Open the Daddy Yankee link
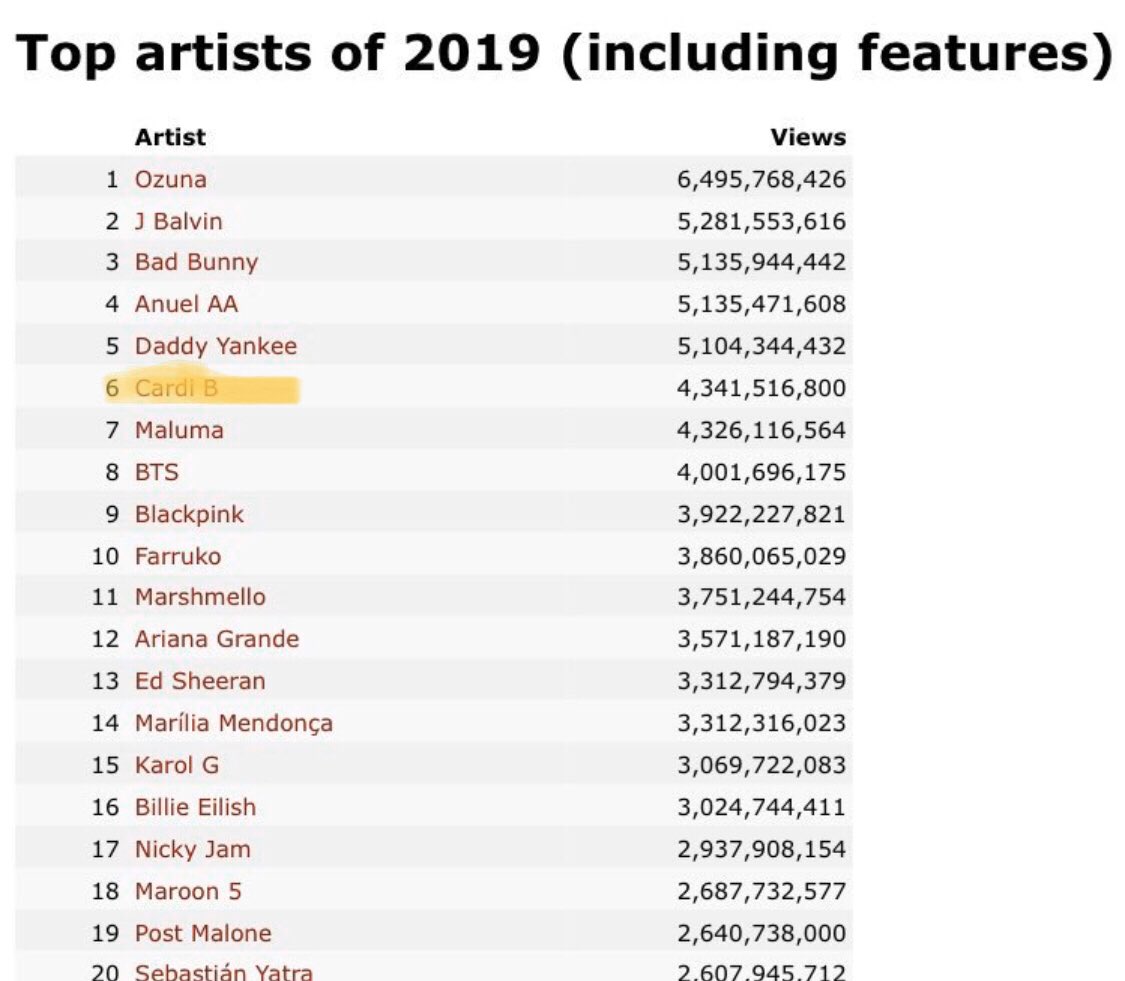 pyautogui.click(x=216, y=346)
